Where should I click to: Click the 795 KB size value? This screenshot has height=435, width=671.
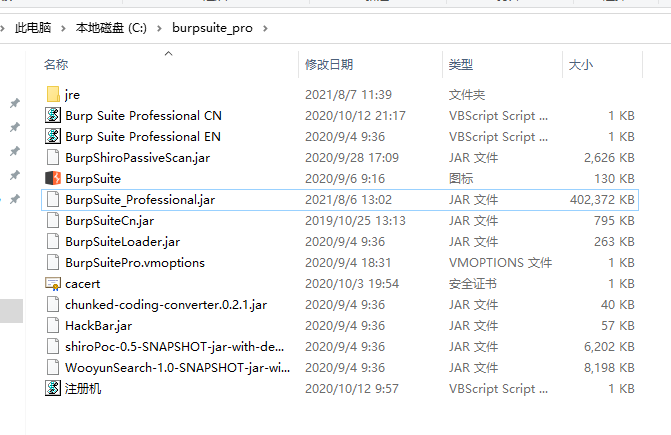pyautogui.click(x=615, y=221)
